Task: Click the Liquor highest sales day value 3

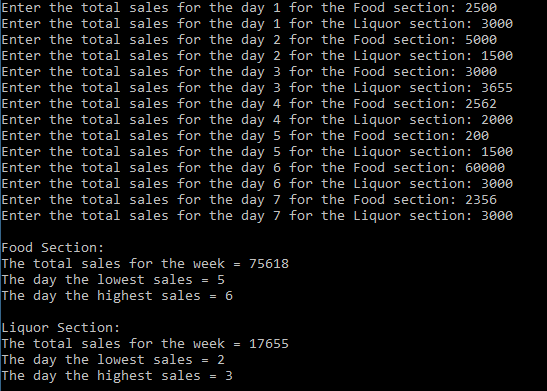Action: coord(229,376)
